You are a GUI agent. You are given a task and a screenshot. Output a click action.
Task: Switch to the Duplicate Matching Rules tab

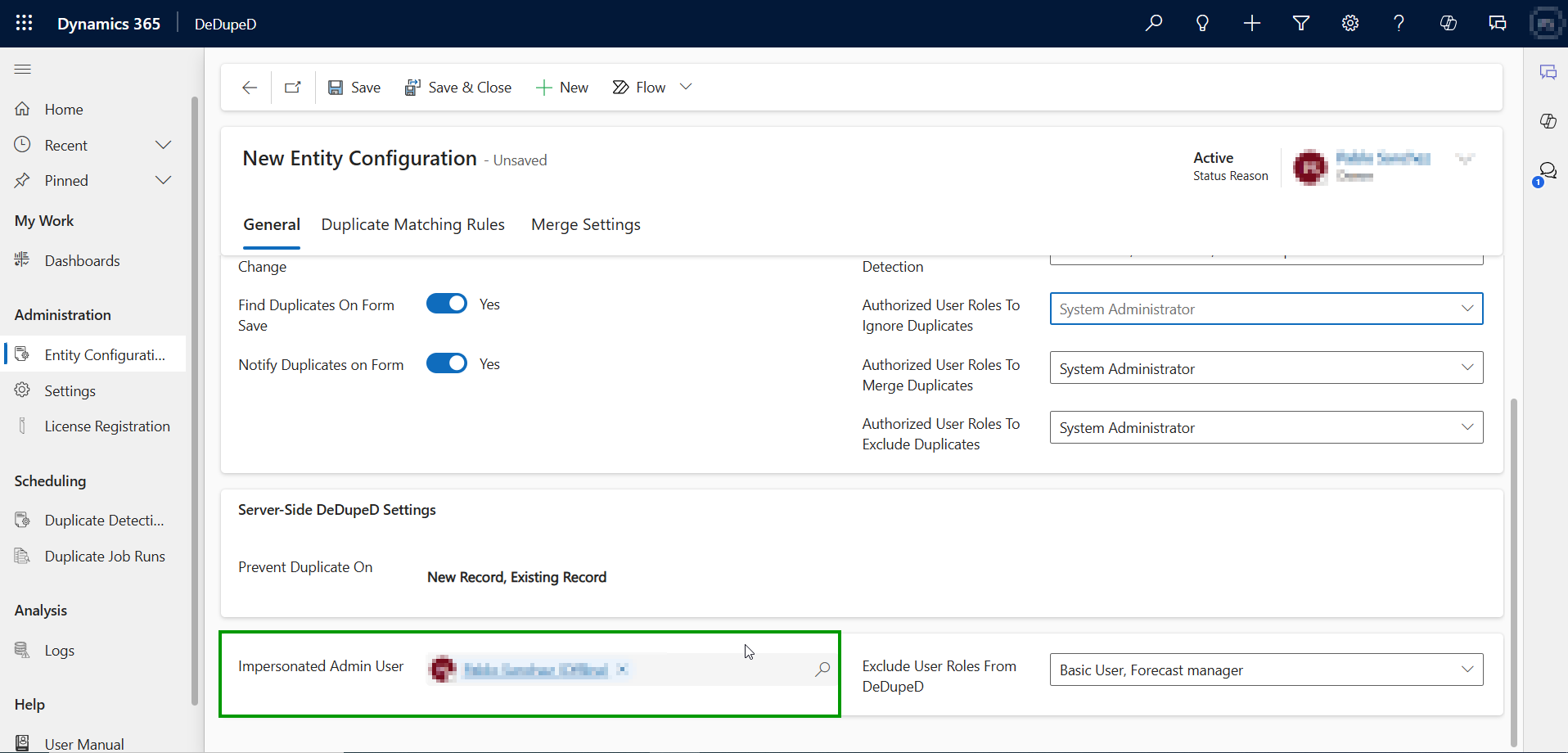point(412,224)
